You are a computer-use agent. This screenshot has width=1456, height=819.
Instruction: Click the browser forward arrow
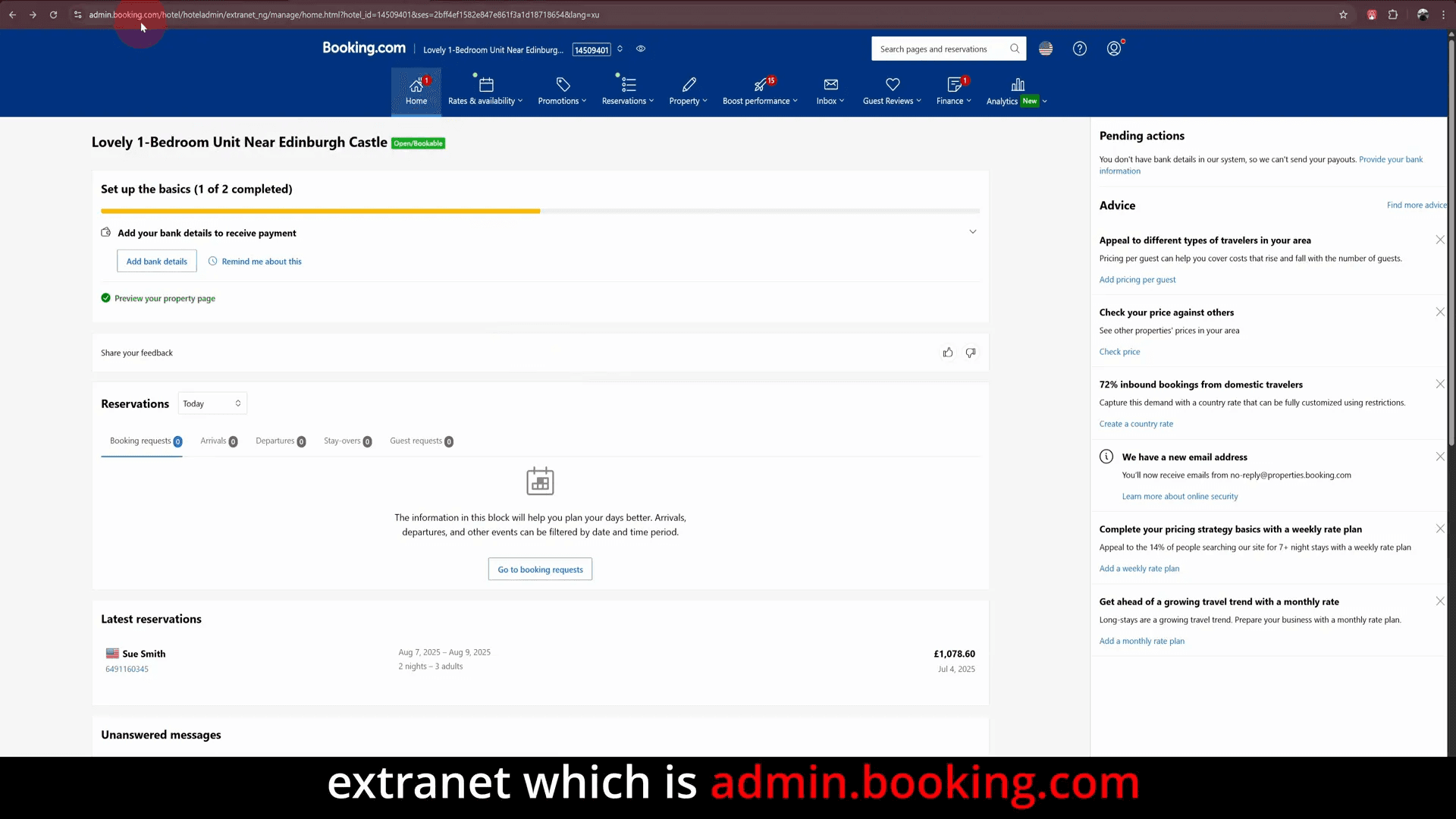[x=33, y=14]
